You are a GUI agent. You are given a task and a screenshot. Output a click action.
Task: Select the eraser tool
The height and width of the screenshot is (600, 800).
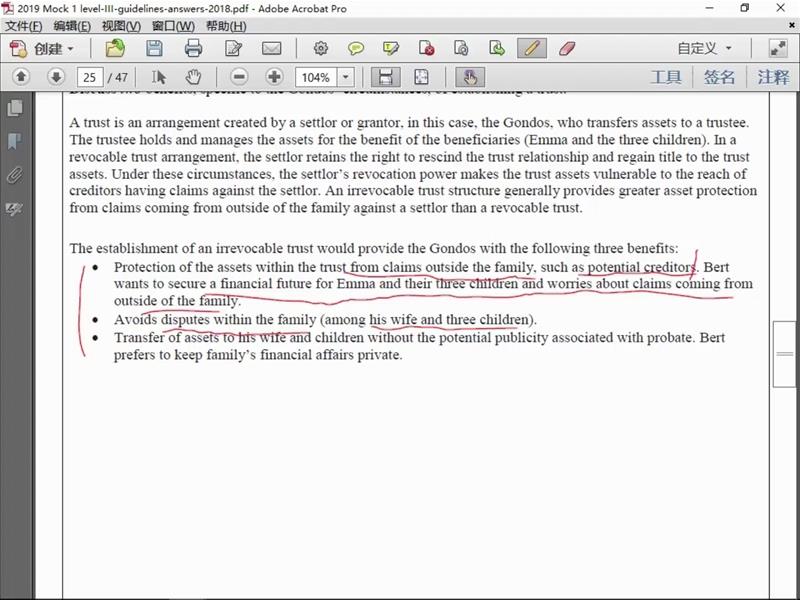[566, 48]
